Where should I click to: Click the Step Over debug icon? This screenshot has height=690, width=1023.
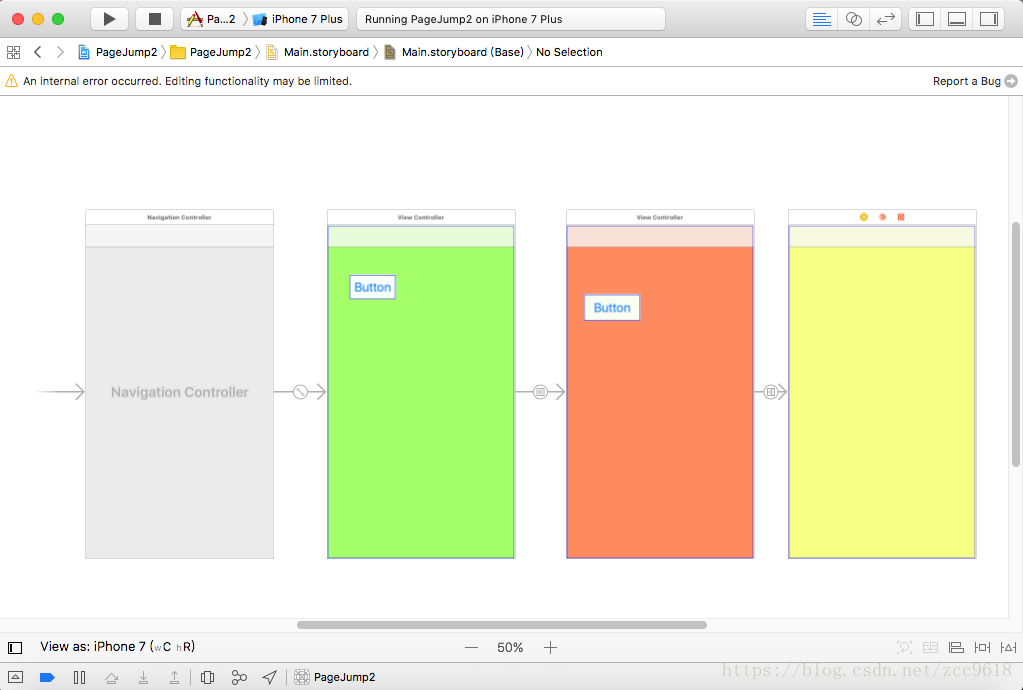(x=112, y=678)
